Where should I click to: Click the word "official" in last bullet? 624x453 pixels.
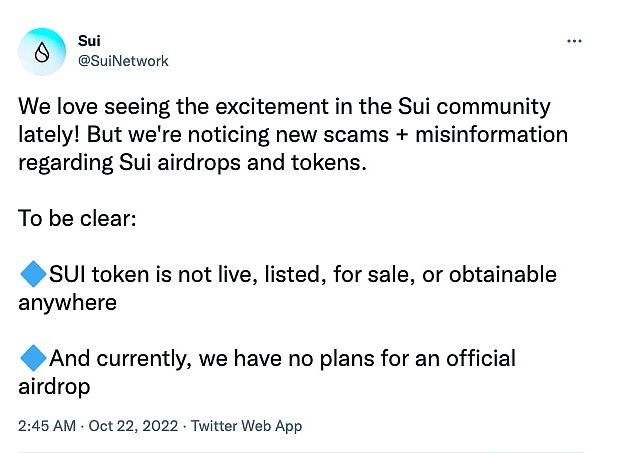(481, 358)
